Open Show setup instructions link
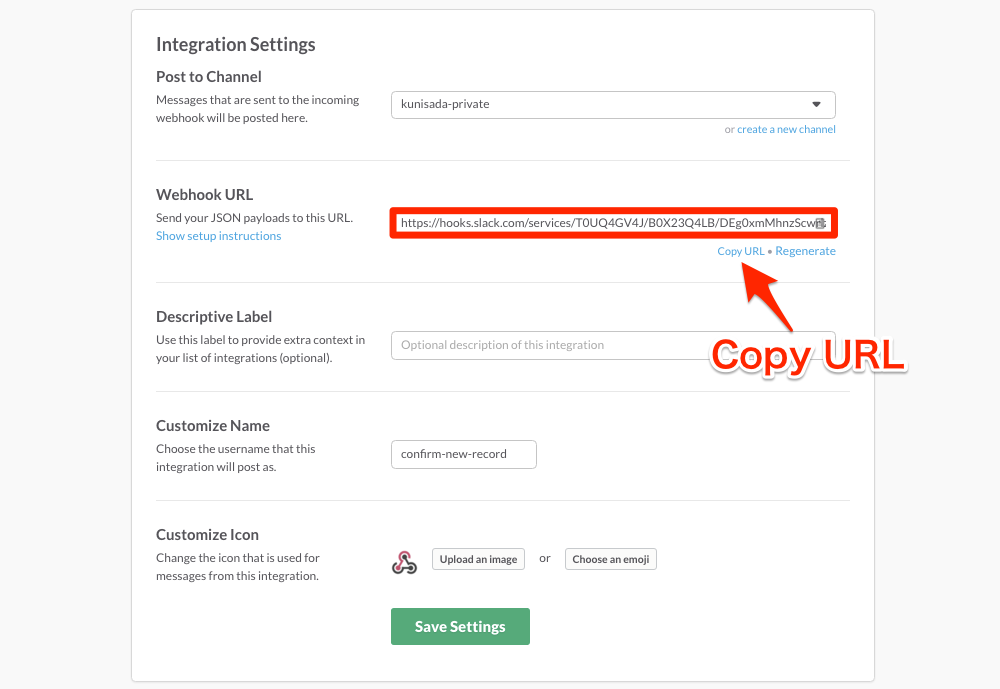The height and width of the screenshot is (689, 1000). tap(218, 236)
